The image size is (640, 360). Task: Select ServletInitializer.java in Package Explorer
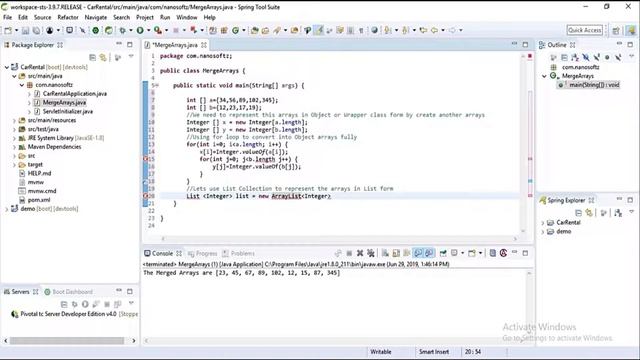pyautogui.click(x=68, y=111)
